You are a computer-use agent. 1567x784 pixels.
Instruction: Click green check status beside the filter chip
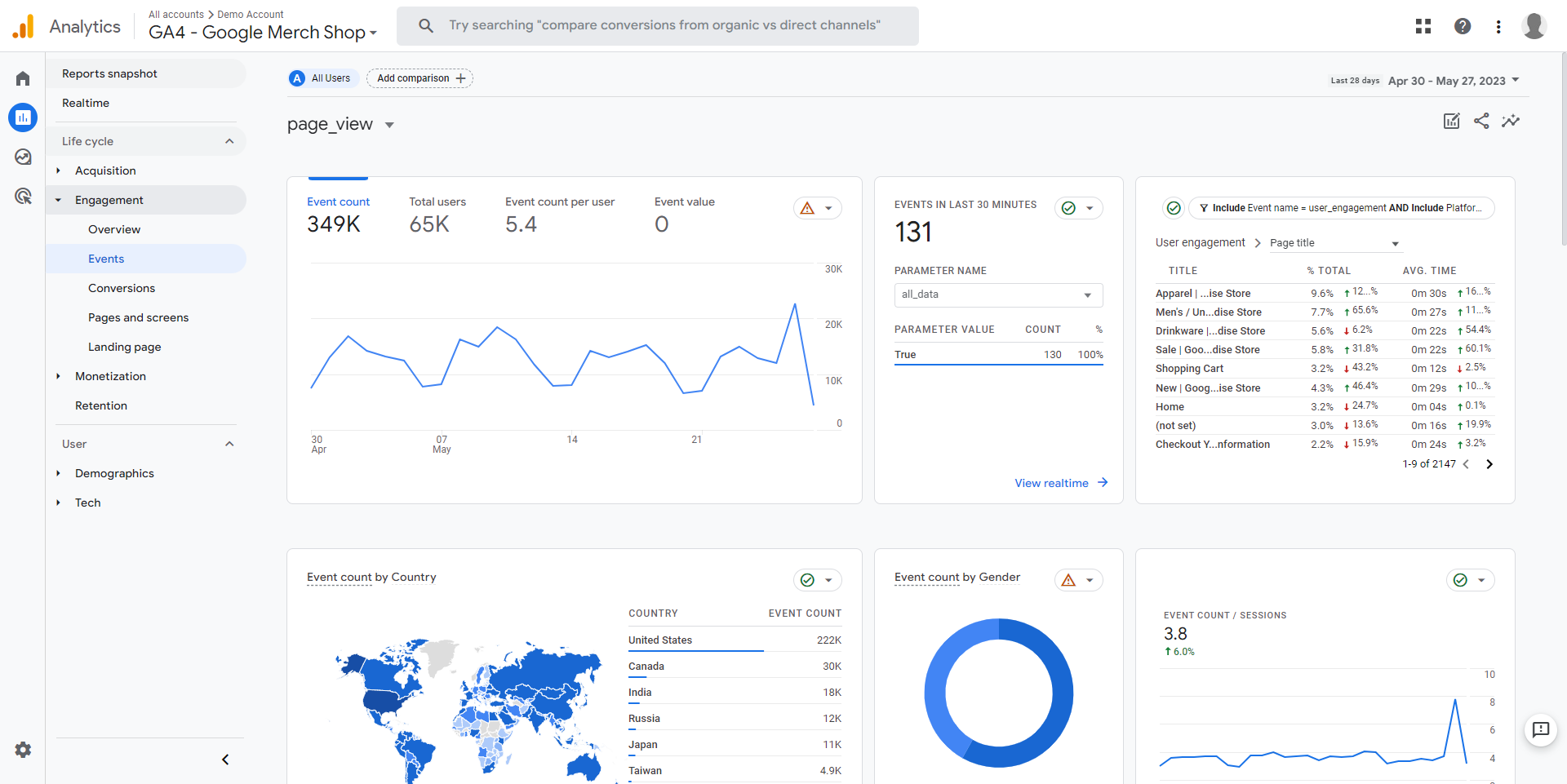pyautogui.click(x=1174, y=208)
